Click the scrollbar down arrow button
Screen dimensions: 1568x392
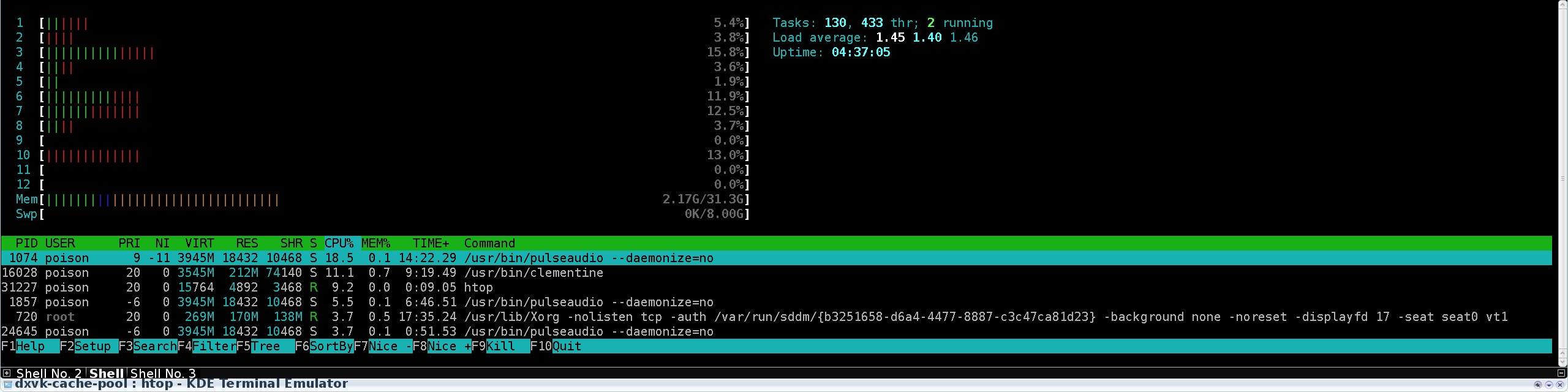1563,362
